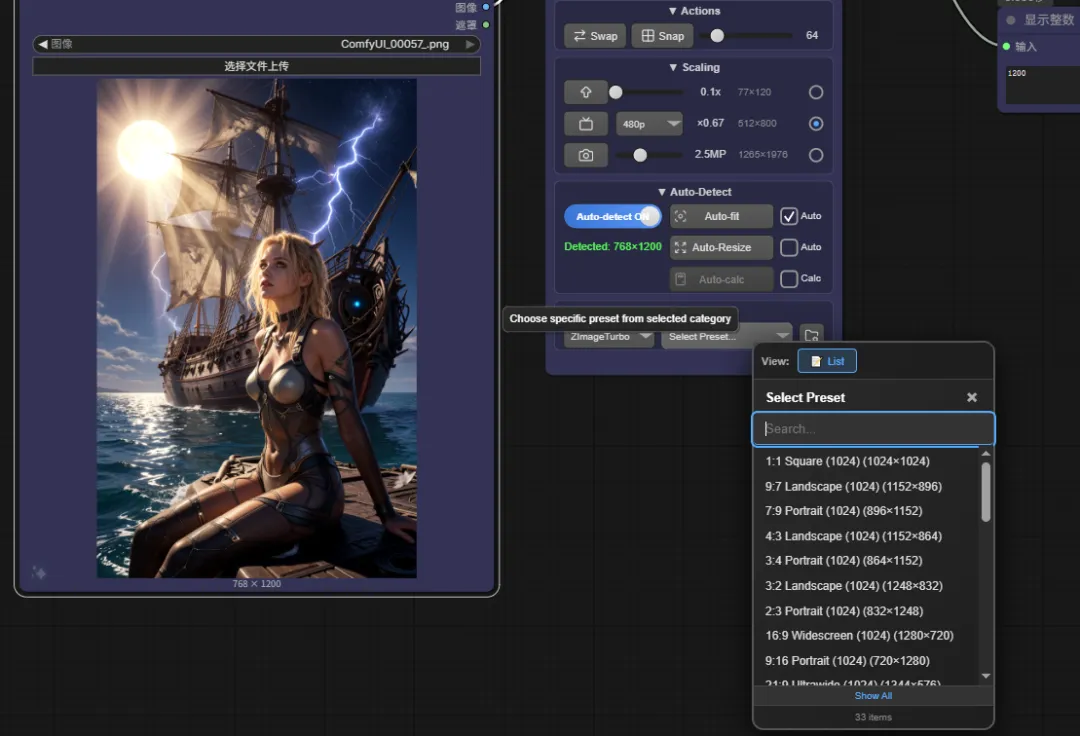This screenshot has width=1080, height=736.
Task: Check the Auto checkbox beside Auto-Resize
Action: [789, 247]
